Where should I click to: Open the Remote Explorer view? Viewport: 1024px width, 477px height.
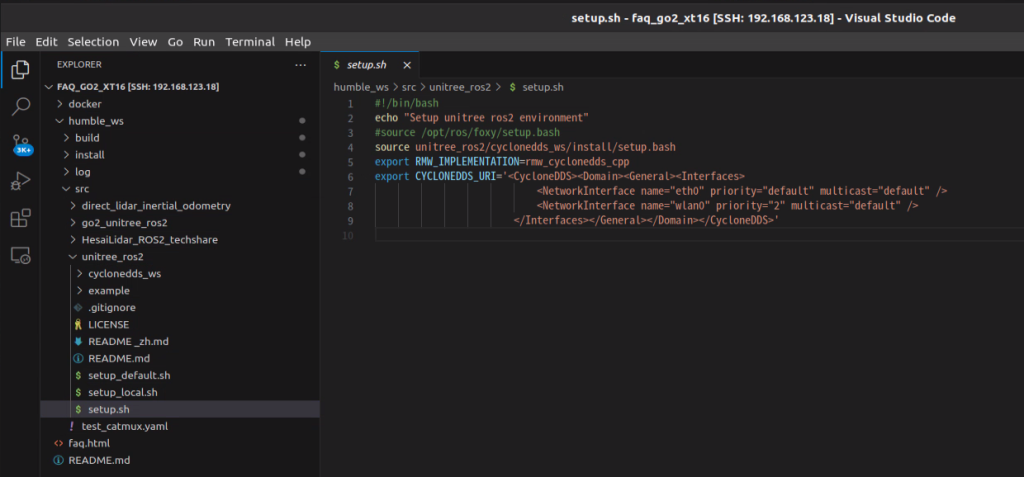click(20, 255)
